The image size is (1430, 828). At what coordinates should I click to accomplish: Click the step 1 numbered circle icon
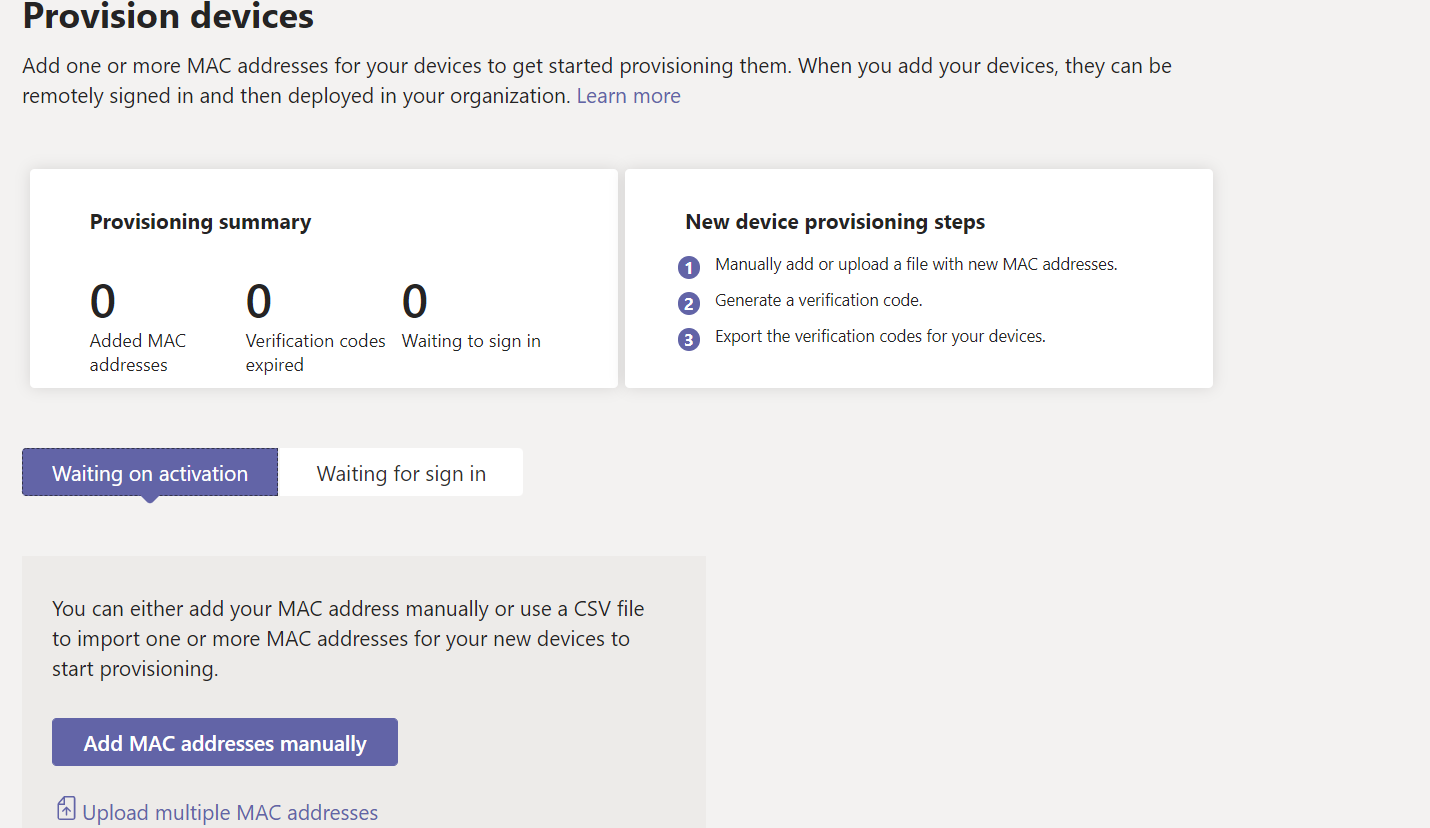pos(688,268)
